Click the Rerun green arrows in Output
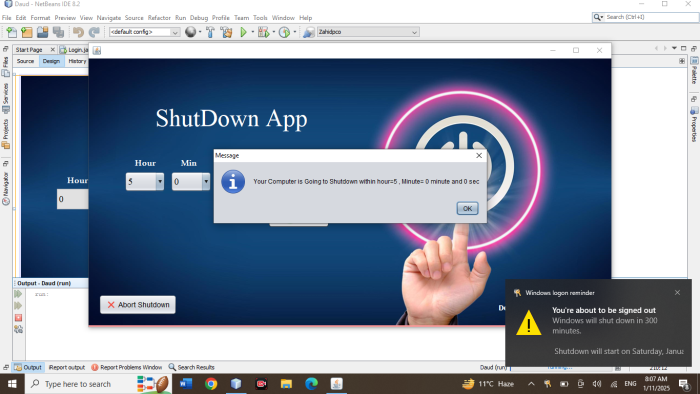The image size is (700, 394). (x=18, y=294)
